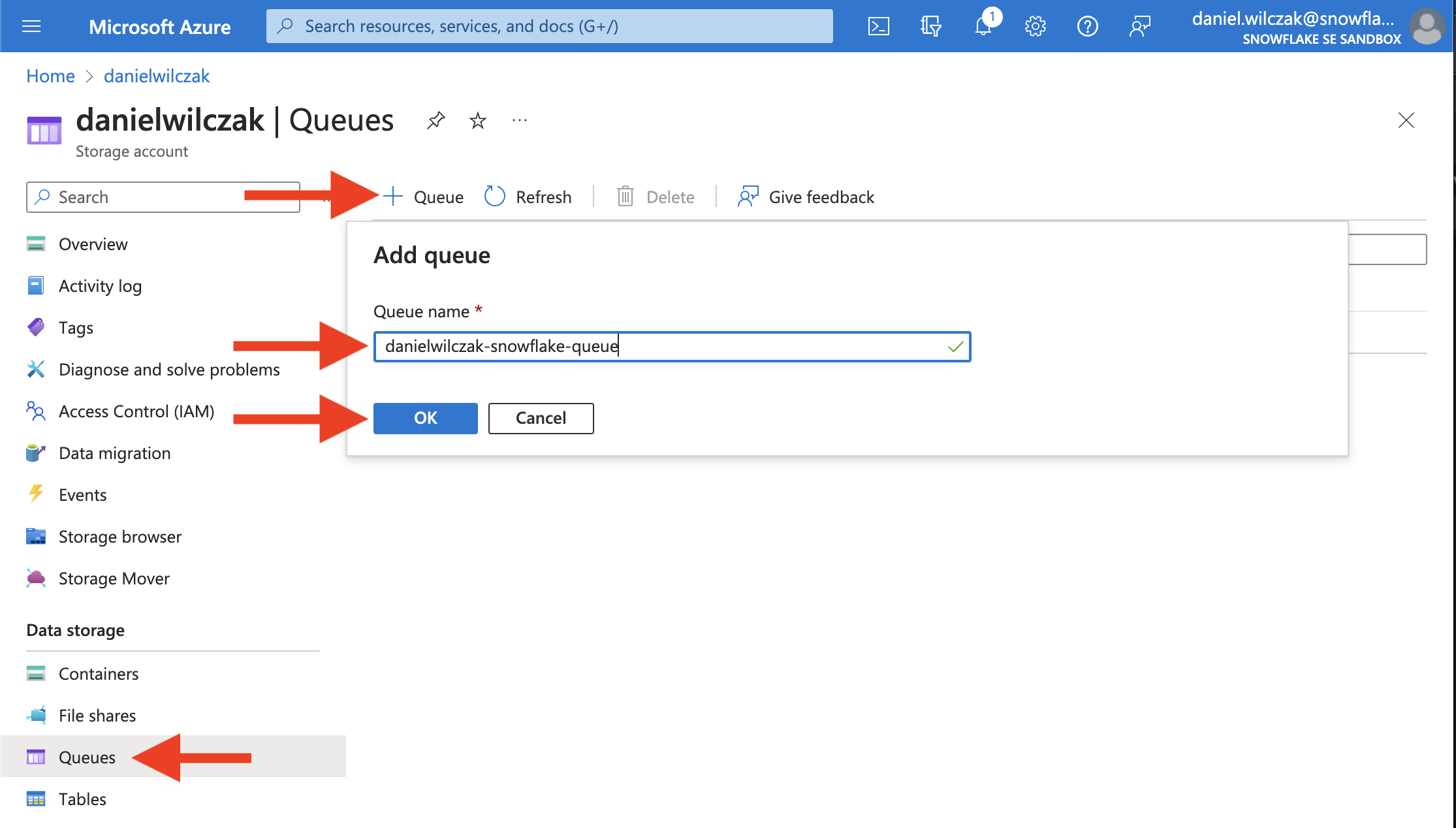The image size is (1456, 828).
Task: Click Give feedback in the toolbar
Action: pyautogui.click(x=806, y=197)
